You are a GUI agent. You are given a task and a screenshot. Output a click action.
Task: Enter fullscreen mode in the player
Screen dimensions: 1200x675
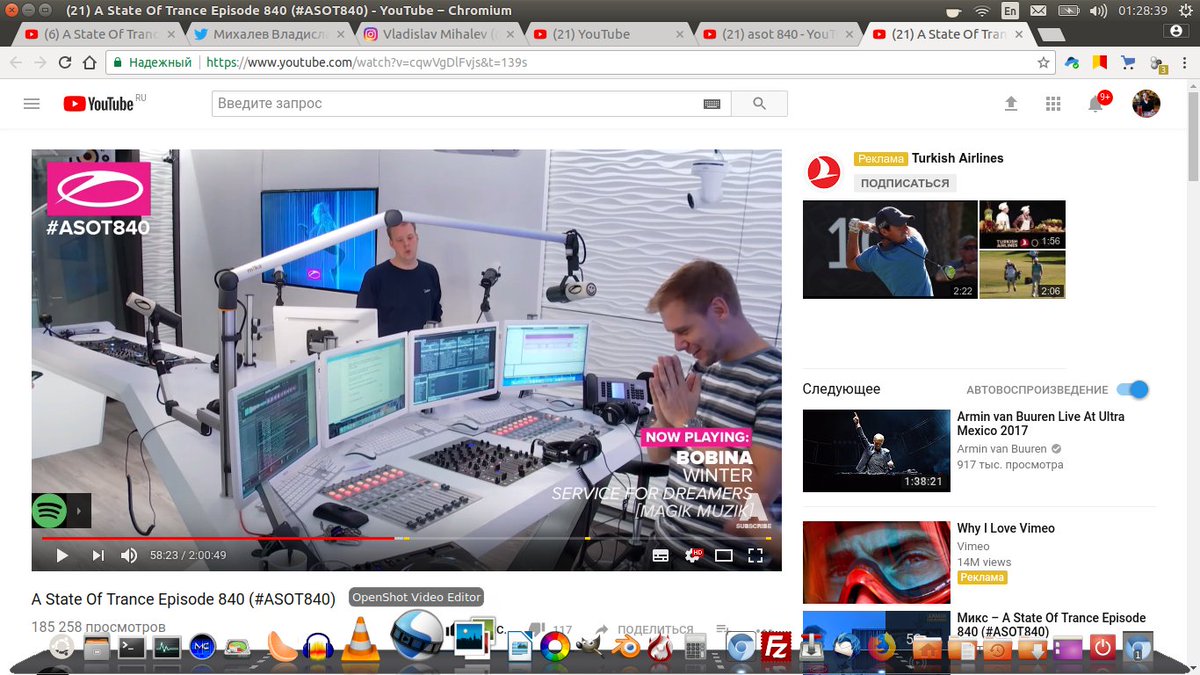[x=756, y=555]
